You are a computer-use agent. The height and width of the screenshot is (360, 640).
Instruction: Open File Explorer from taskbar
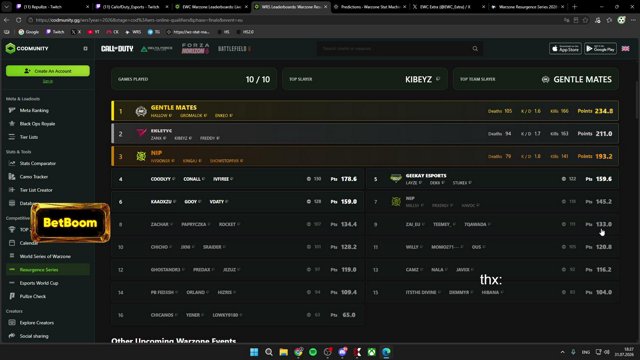click(283, 352)
